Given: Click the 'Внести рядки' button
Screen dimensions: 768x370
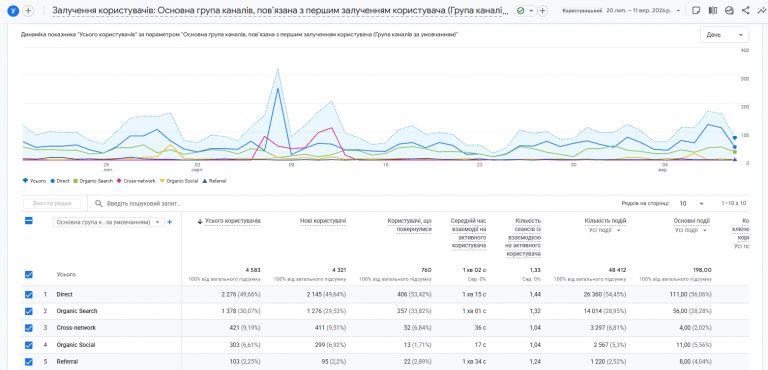Looking at the screenshot, I should (52, 203).
